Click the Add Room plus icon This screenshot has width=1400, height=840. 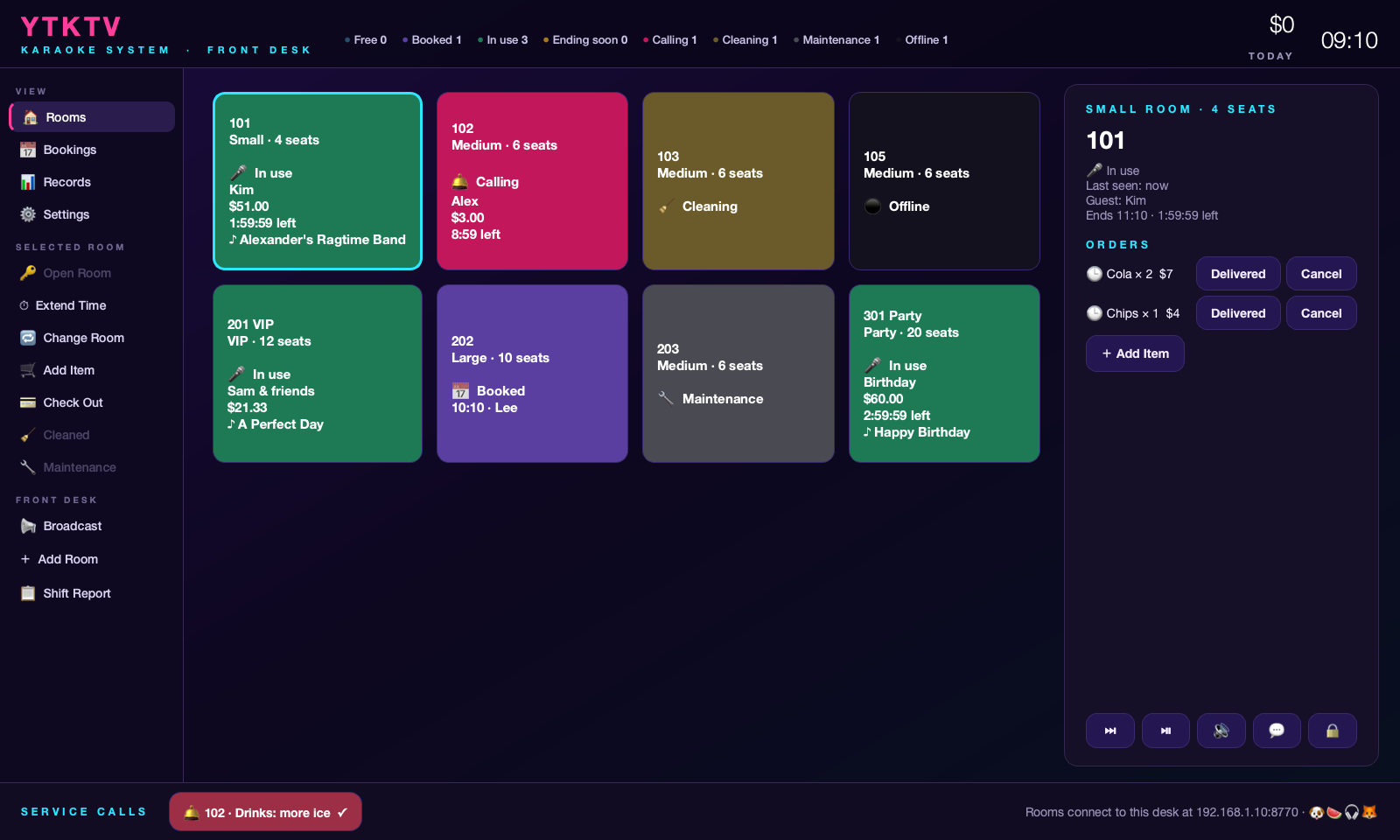click(x=25, y=559)
